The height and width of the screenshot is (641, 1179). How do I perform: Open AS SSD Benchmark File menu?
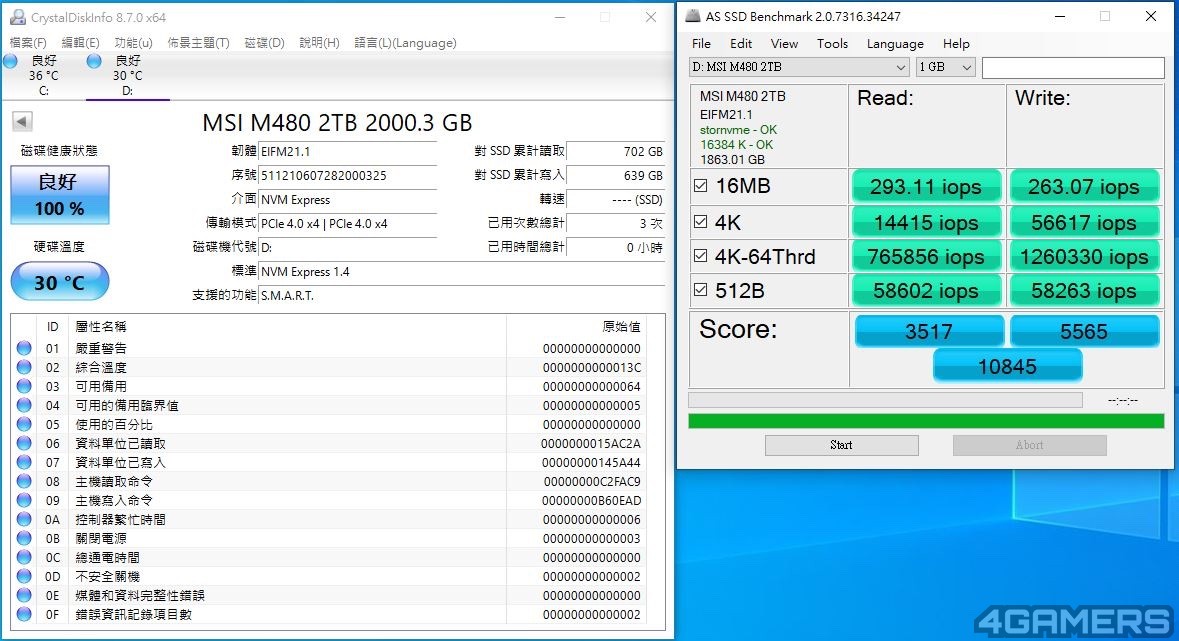(702, 44)
